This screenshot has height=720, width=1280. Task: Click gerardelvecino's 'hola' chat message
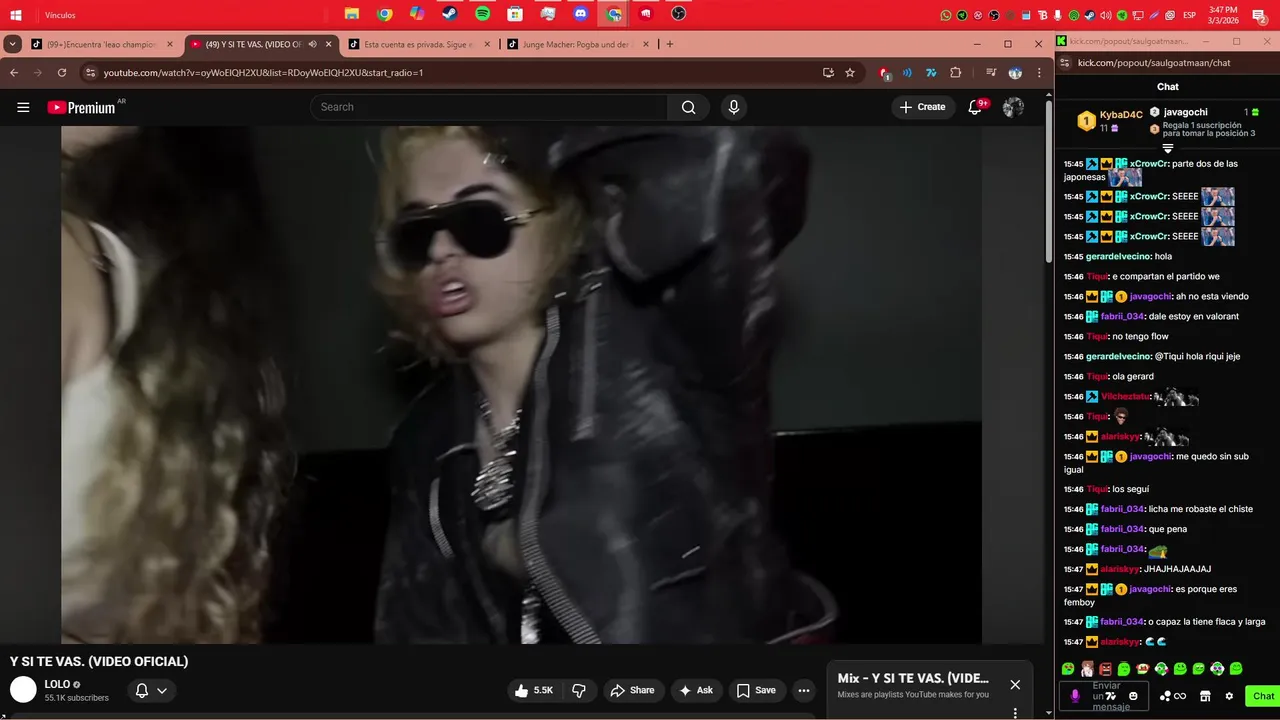(x=1163, y=256)
